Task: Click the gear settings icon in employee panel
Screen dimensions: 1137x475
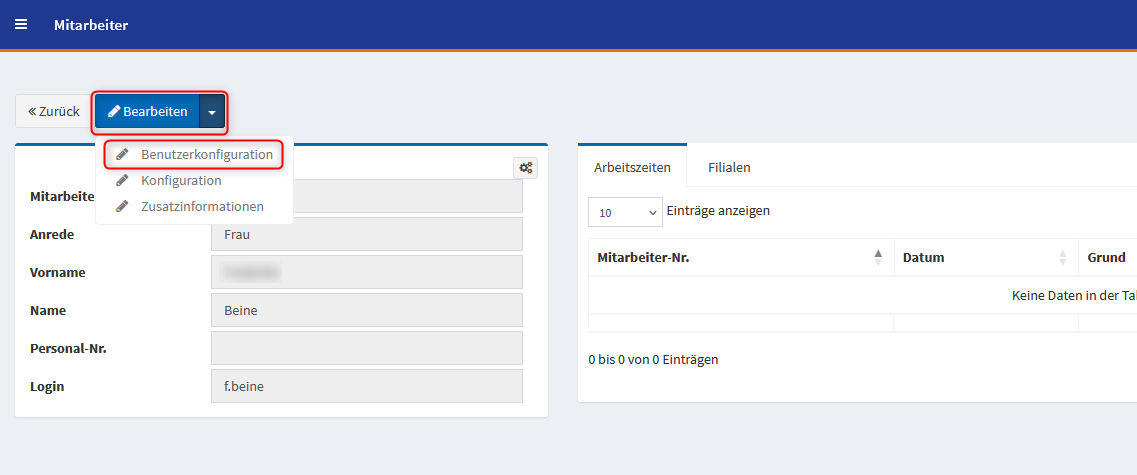Action: pyautogui.click(x=525, y=168)
